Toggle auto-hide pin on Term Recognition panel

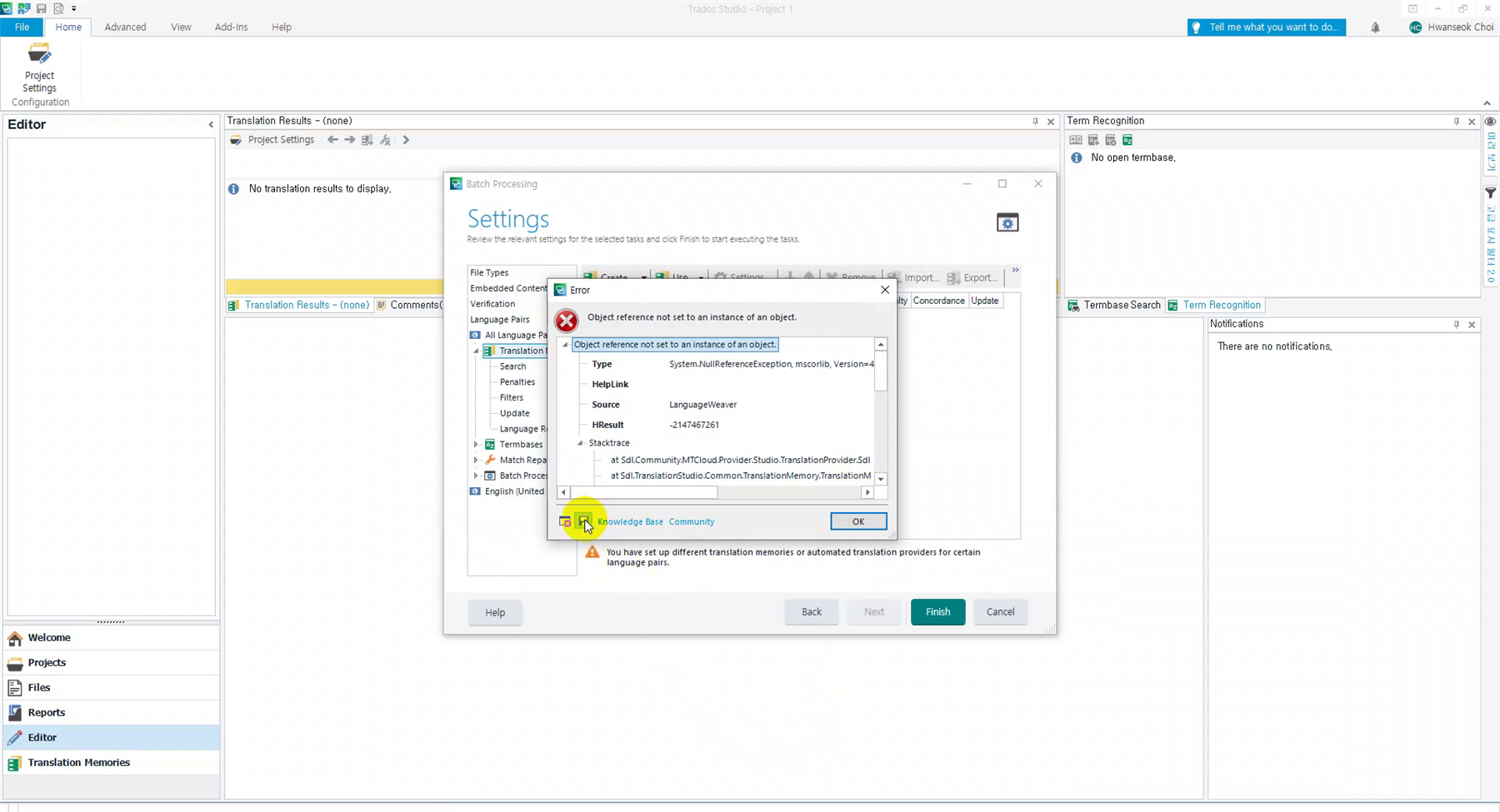(1455, 121)
